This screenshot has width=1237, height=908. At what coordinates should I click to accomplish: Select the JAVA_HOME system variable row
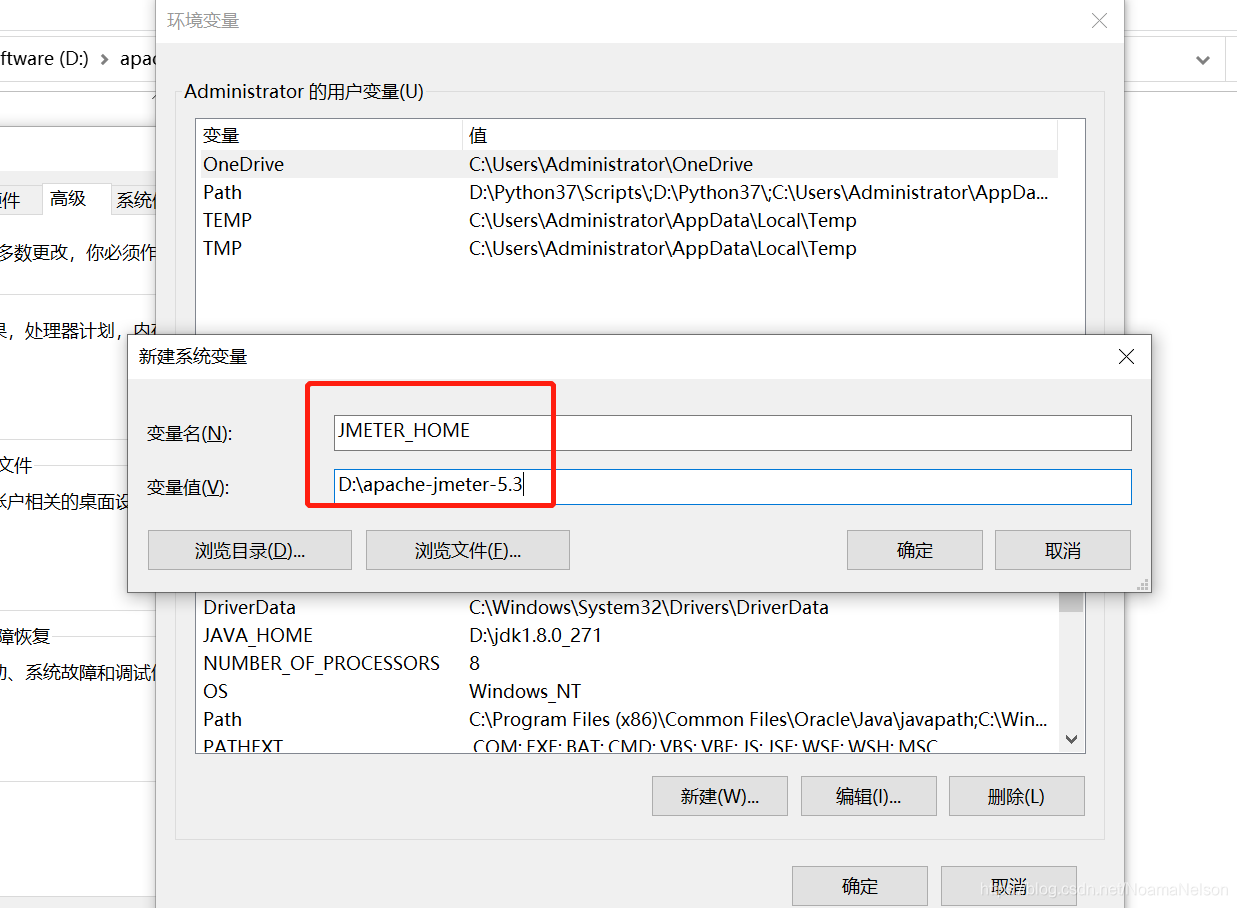[x=628, y=635]
